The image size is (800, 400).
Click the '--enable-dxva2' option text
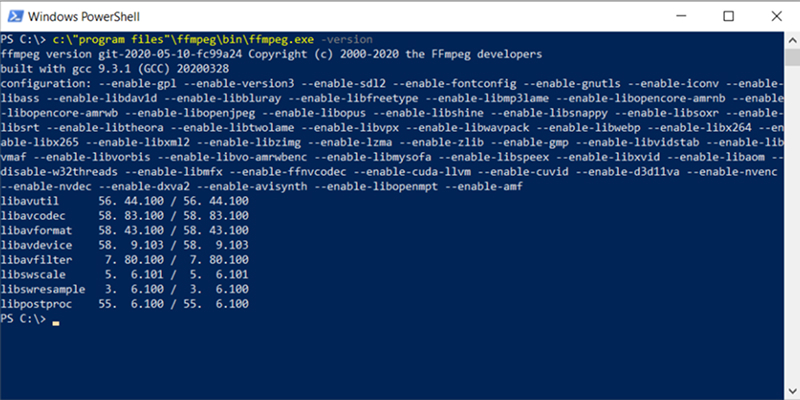pos(144,187)
